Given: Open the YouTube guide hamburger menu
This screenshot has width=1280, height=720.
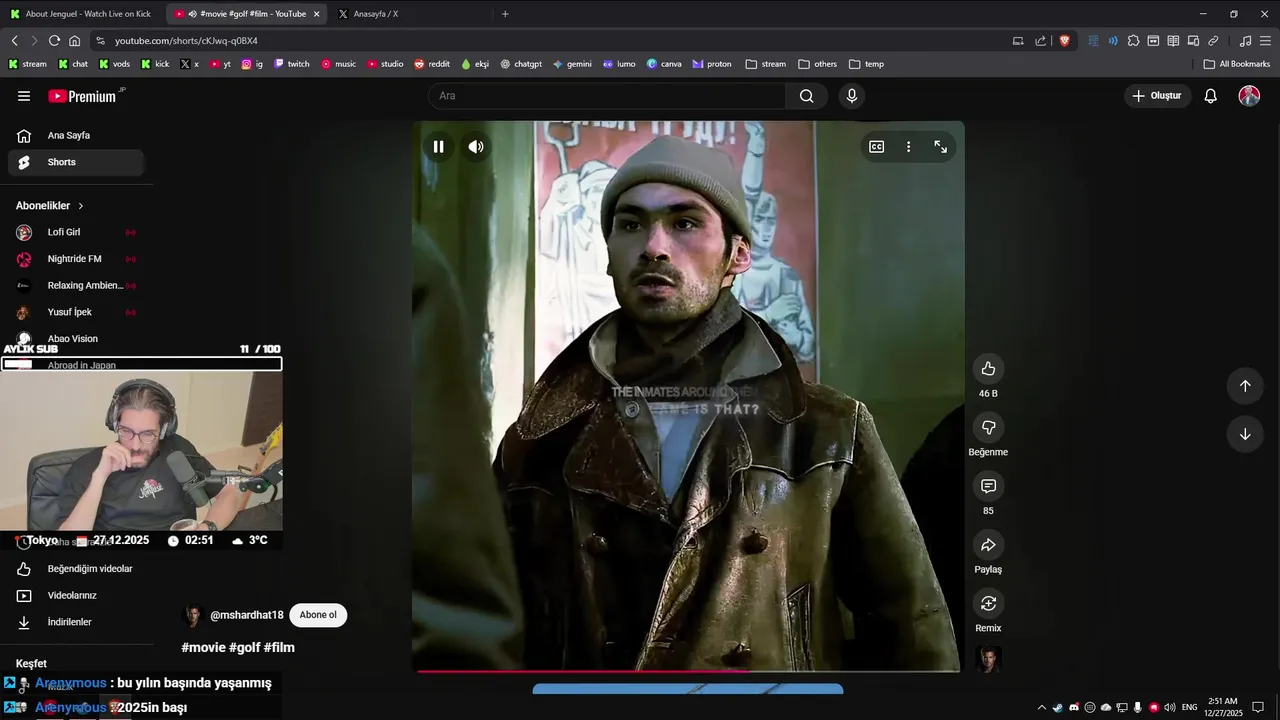Looking at the screenshot, I should point(24,96).
